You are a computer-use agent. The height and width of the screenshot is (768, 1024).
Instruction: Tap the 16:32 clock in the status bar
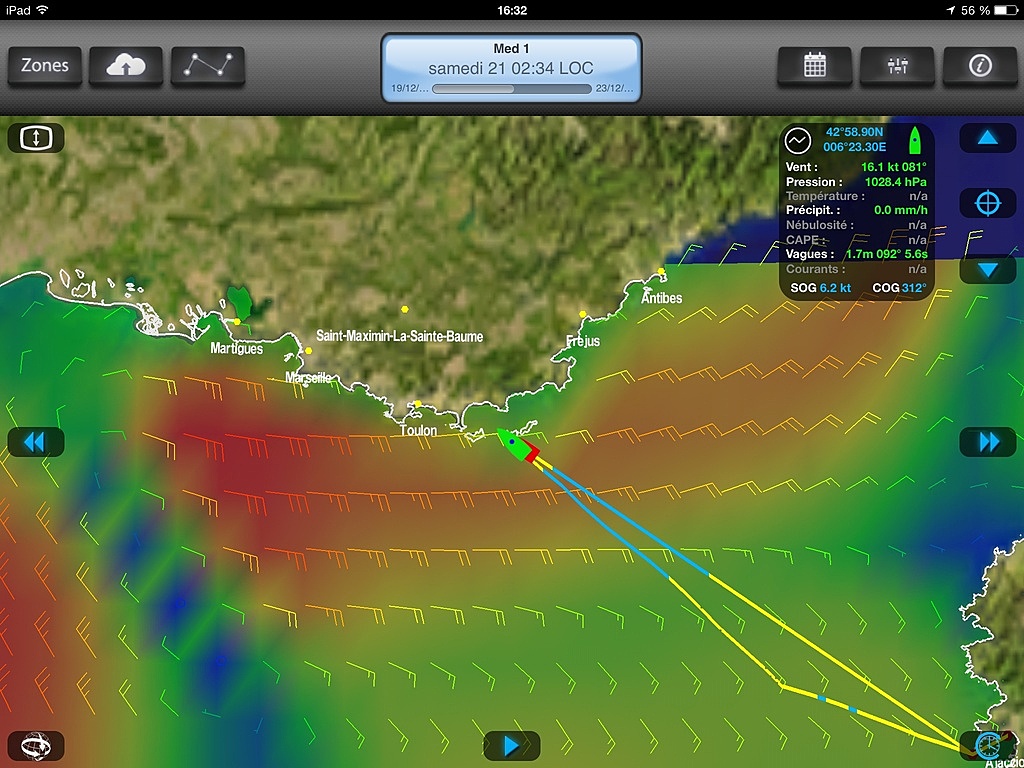tap(511, 10)
